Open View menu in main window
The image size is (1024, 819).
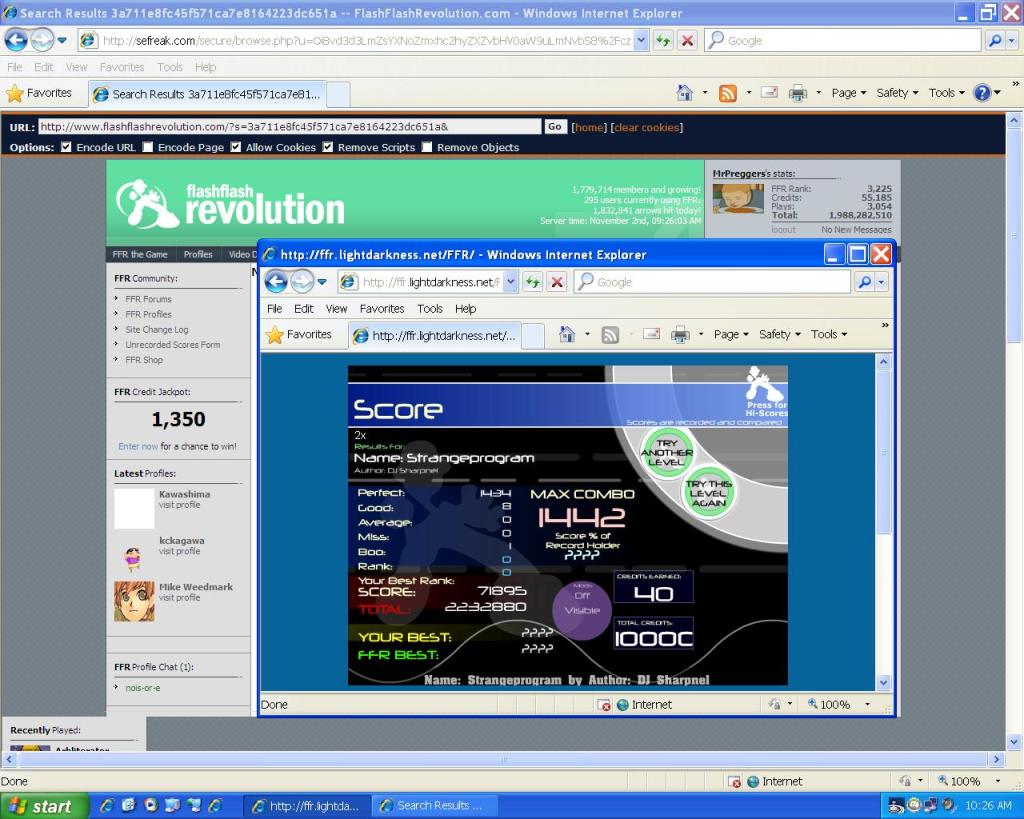[76, 67]
